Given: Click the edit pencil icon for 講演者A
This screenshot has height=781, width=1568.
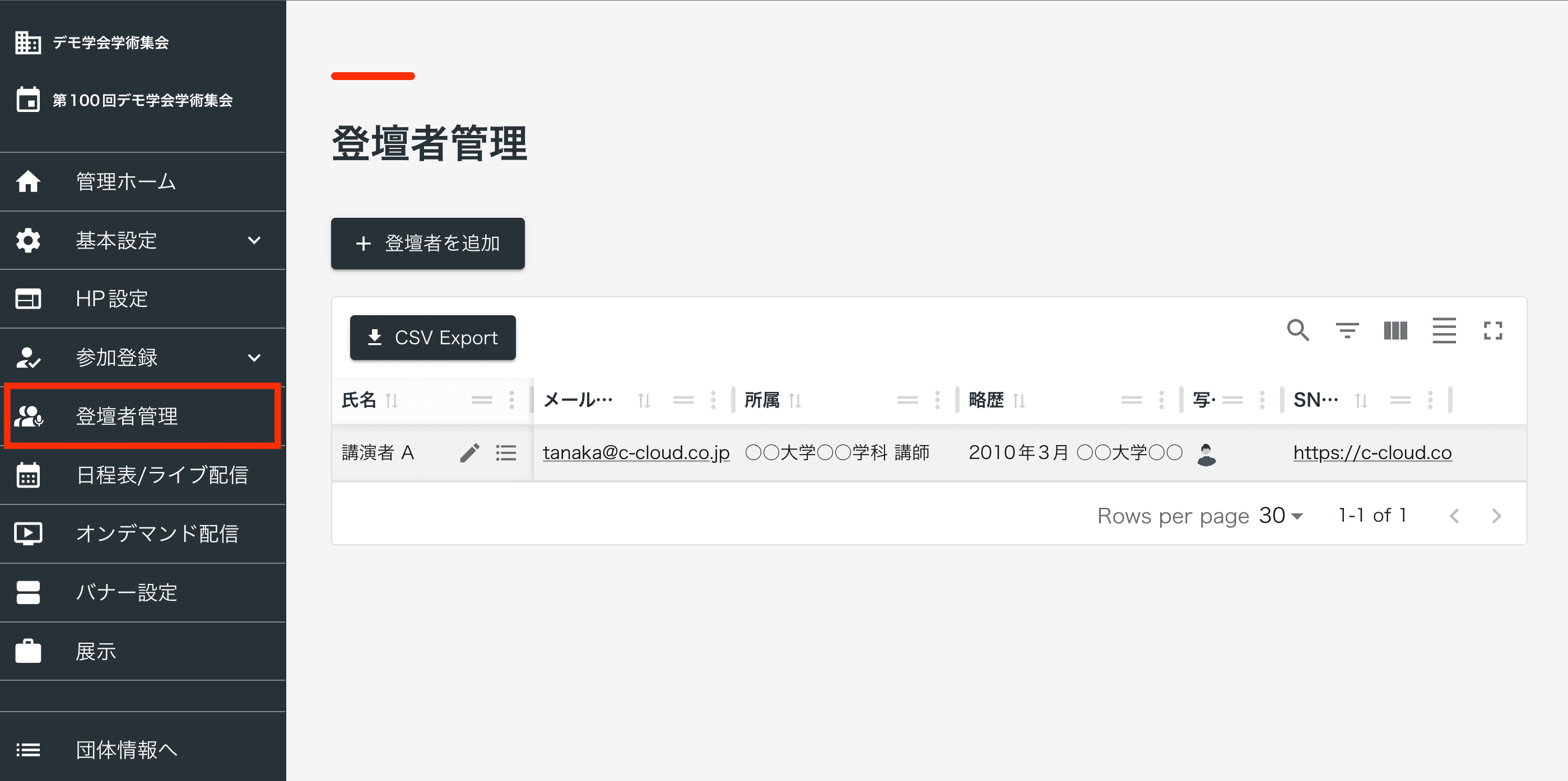Looking at the screenshot, I should (469, 452).
